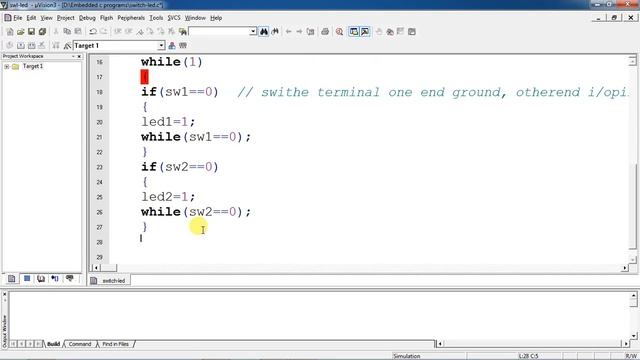
Task: Click the red breakpoint marker on line 17
Action: click(144, 77)
